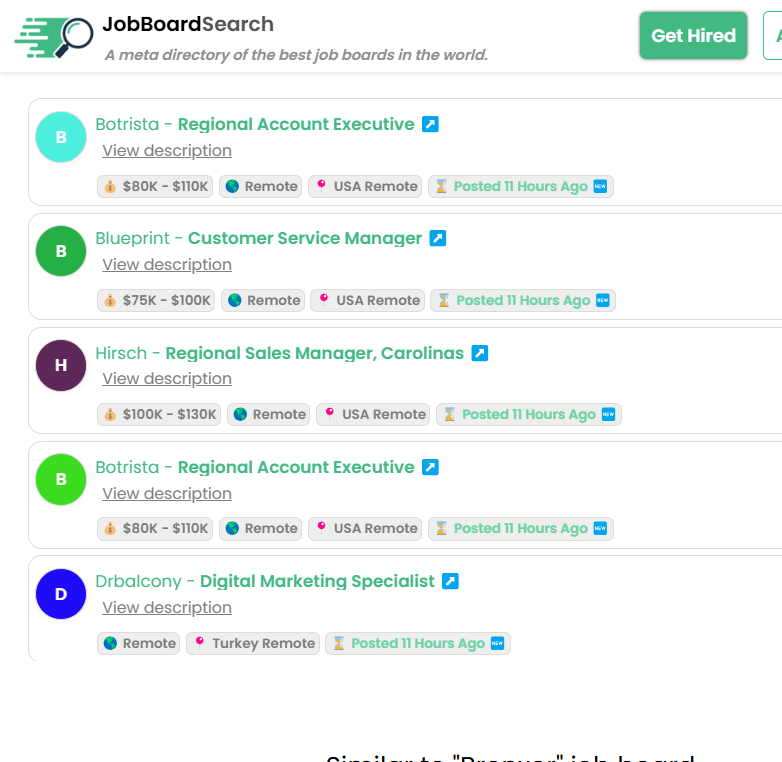Image resolution: width=782 pixels, height=762 pixels.
Task: Click the Blueprint company name link
Action: tap(134, 238)
